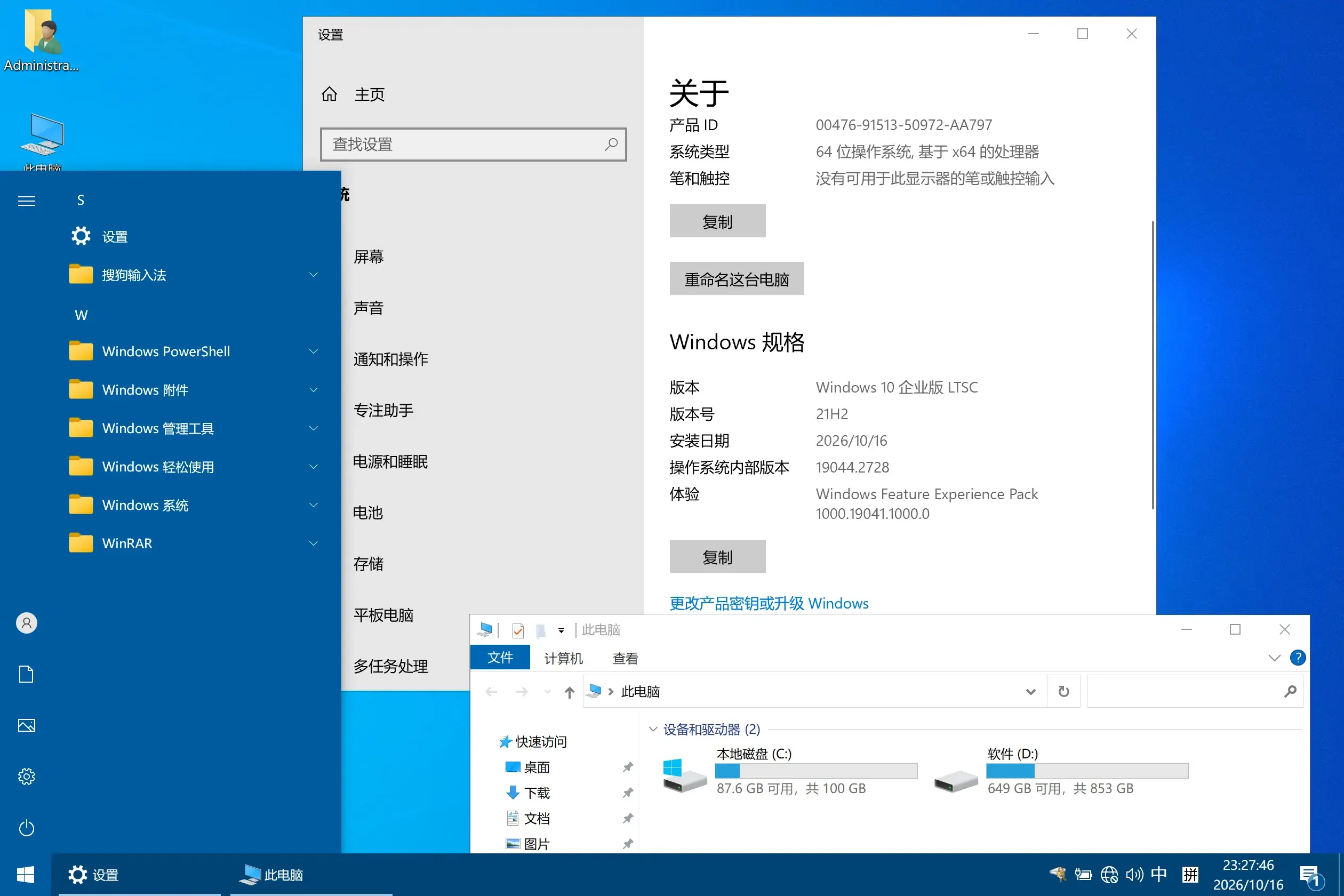Open the Start menu hamburger icon
Screen dimensions: 1344x896
coord(26,201)
